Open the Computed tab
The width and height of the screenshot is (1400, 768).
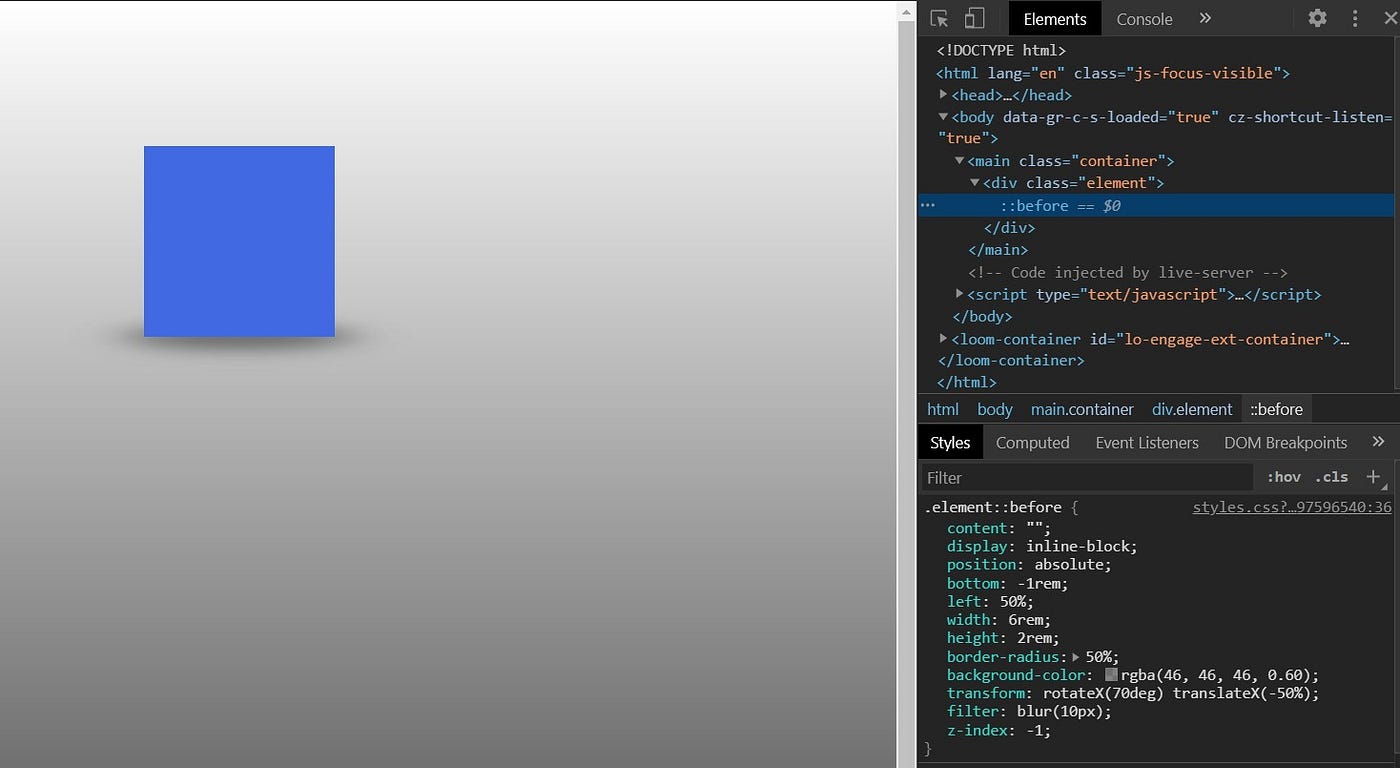tap(1032, 442)
